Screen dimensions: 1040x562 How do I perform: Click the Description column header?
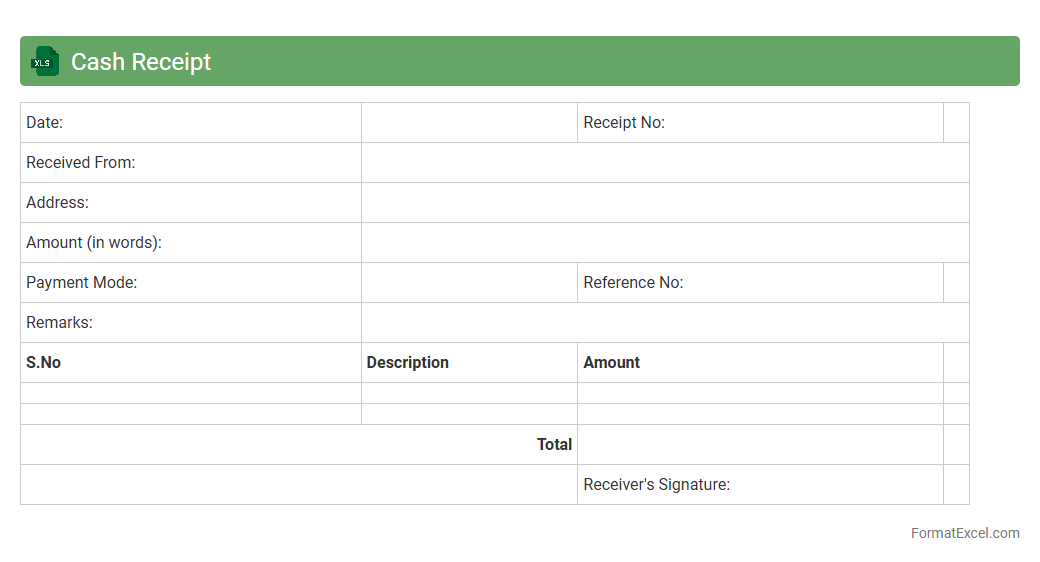click(x=469, y=363)
